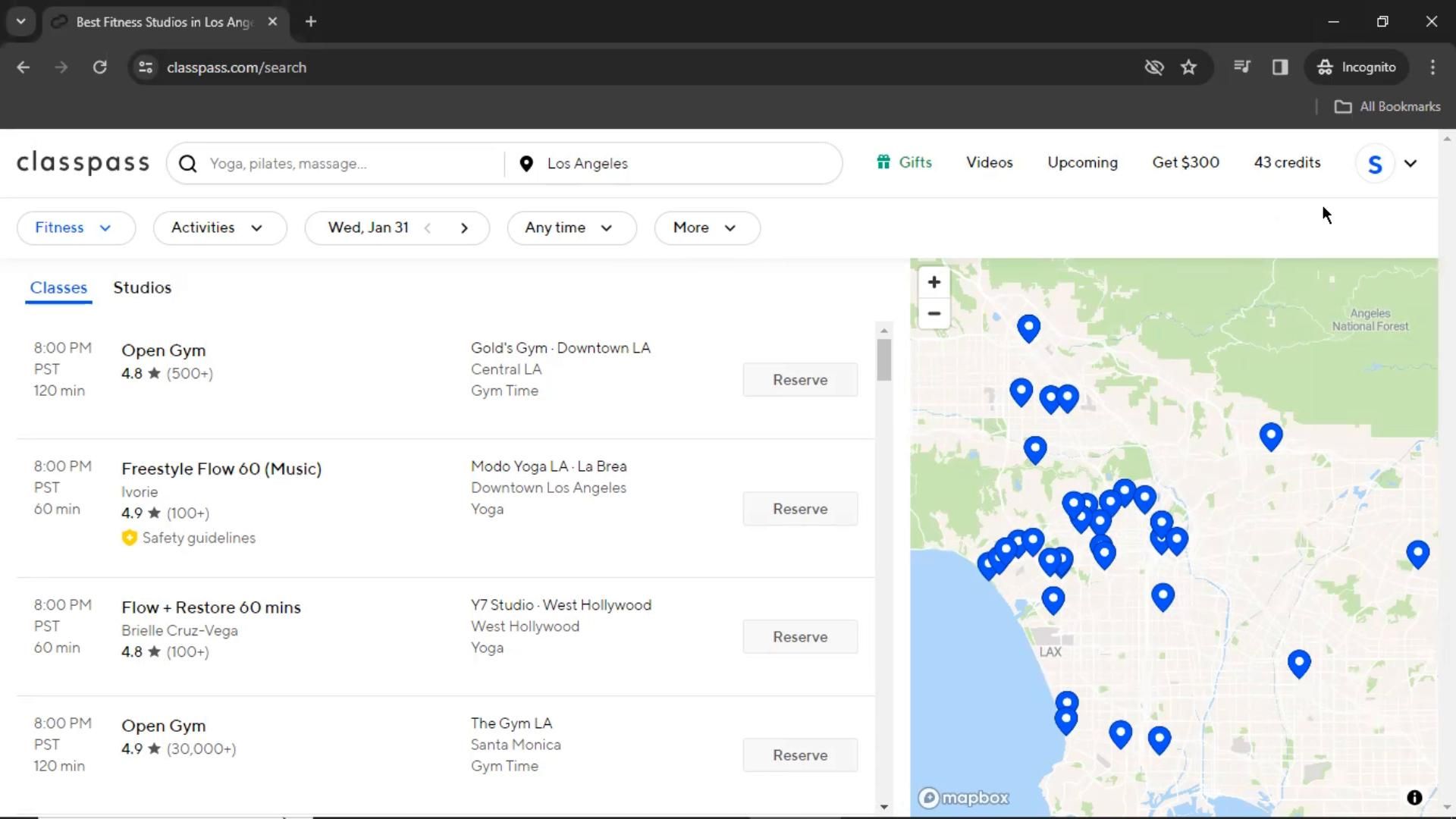Open the Mapbox map info icon
This screenshot has height=819, width=1456.
1414,797
